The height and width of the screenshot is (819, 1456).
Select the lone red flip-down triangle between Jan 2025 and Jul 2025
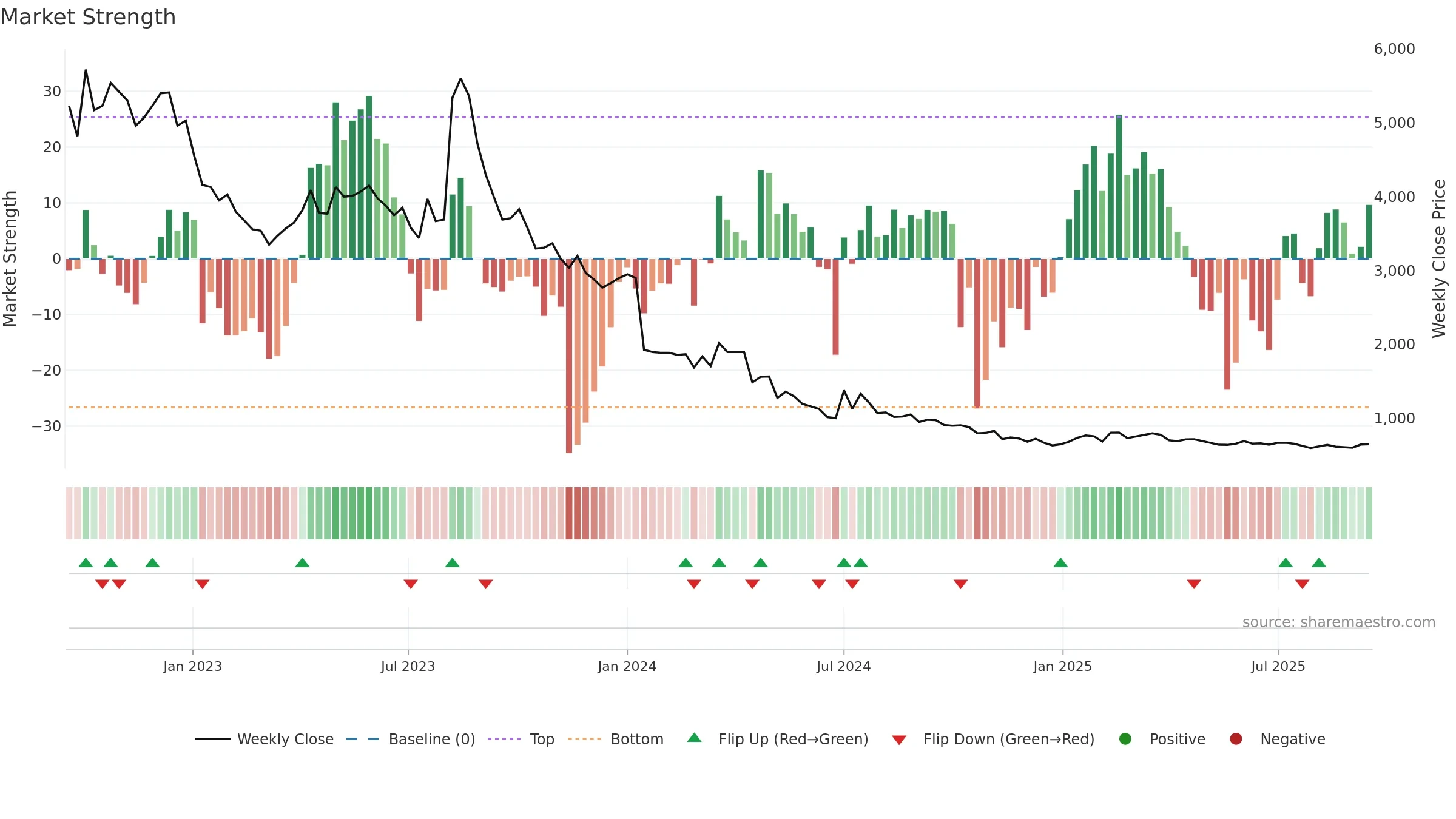coord(1194,584)
